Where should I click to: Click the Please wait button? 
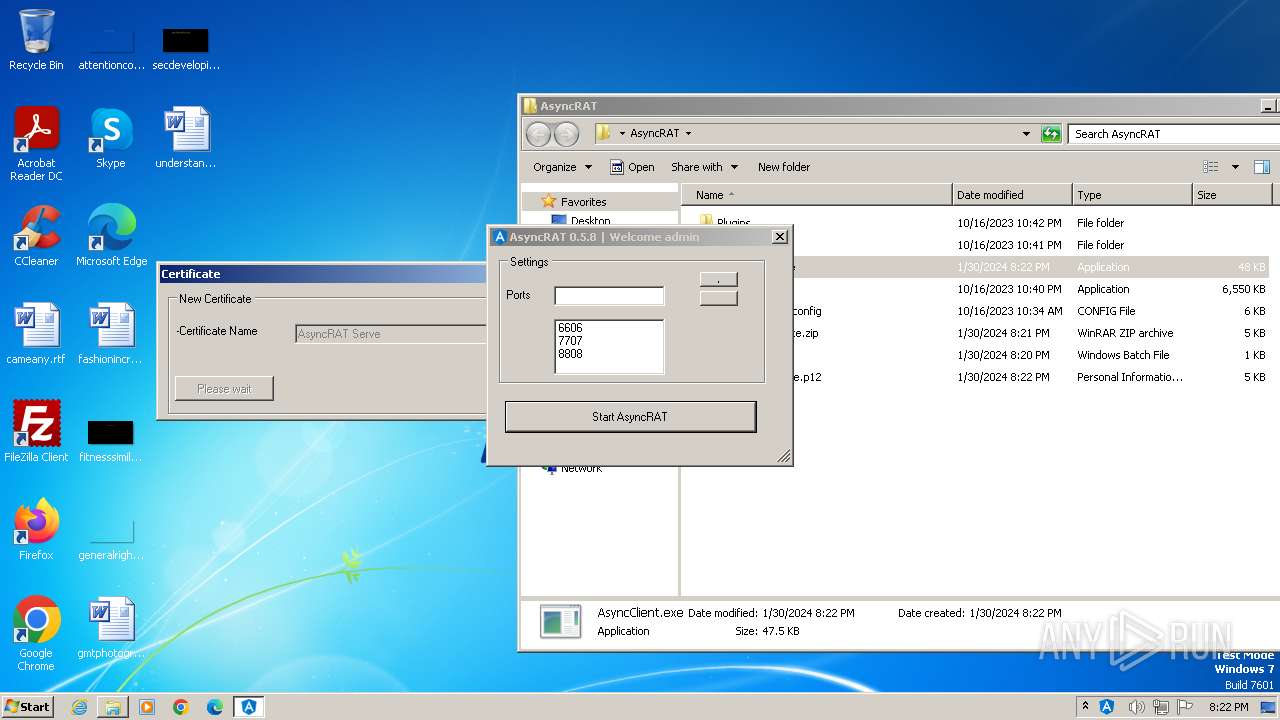(x=224, y=389)
